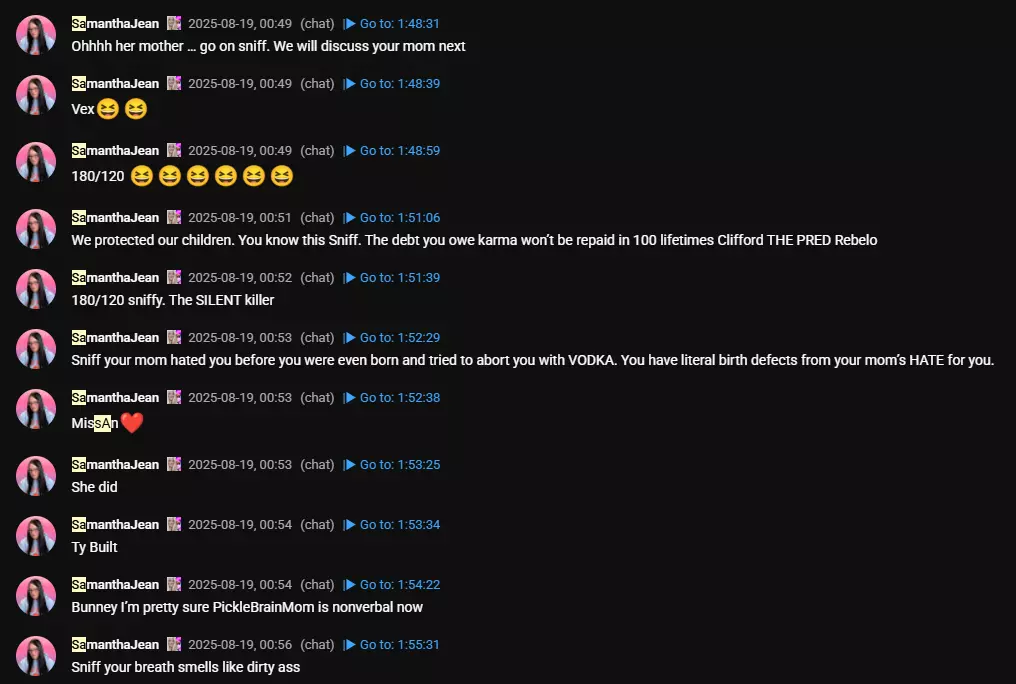Click the play arrow for 1:53:34
The image size is (1016, 684).
(350, 525)
